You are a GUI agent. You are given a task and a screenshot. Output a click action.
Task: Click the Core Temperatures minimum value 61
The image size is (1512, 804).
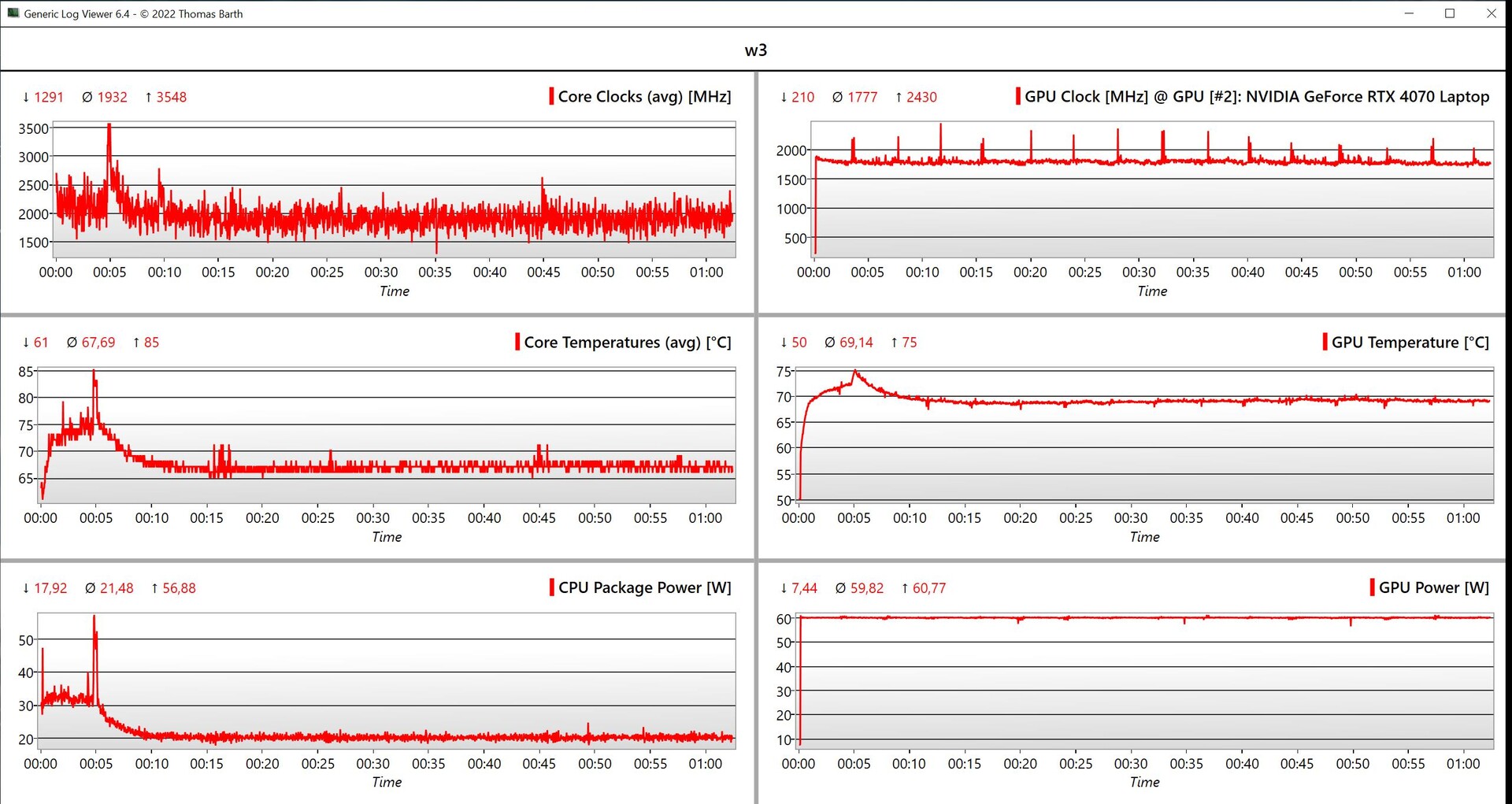pyautogui.click(x=41, y=343)
